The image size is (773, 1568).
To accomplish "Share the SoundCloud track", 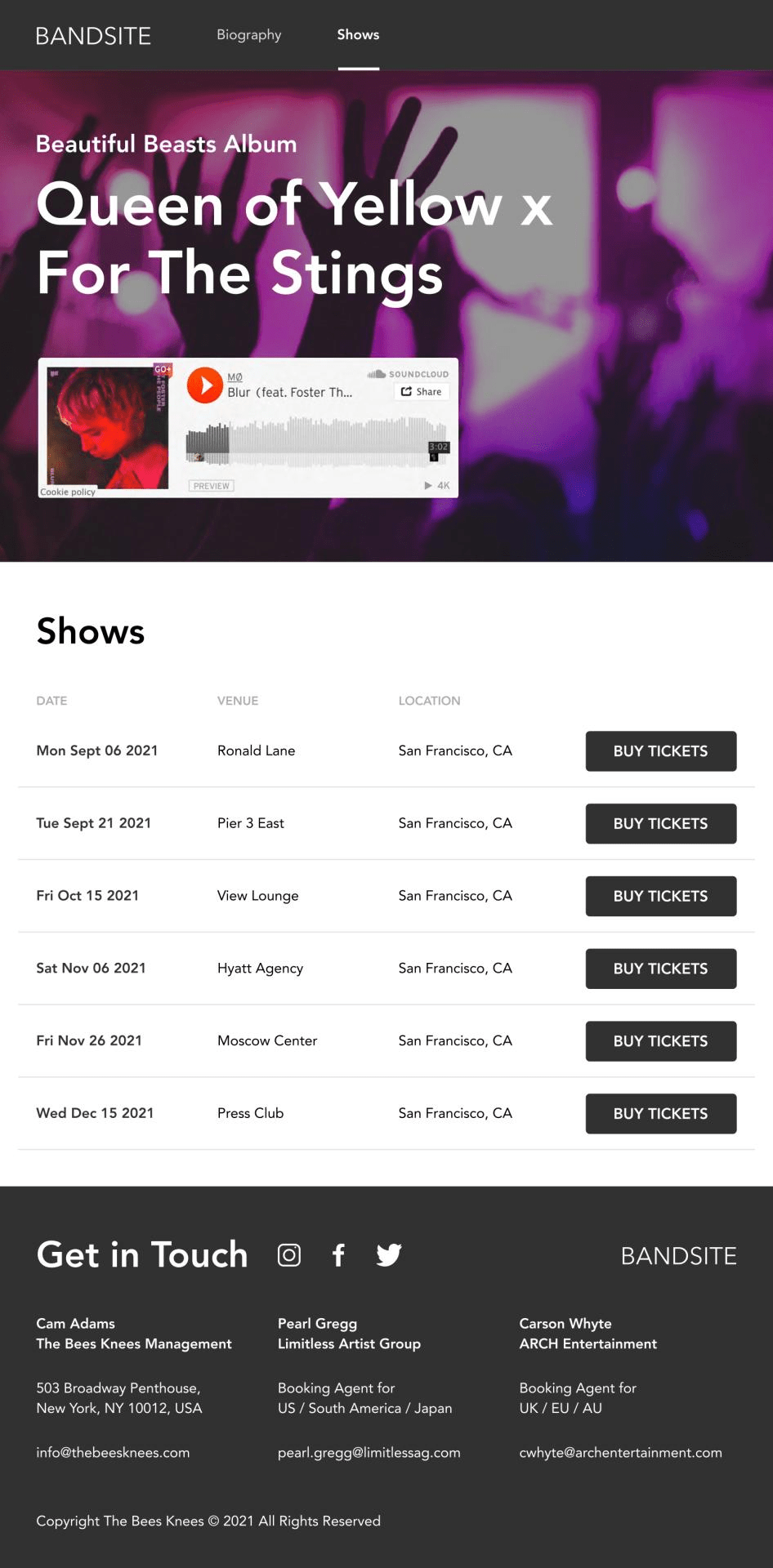I will click(422, 392).
